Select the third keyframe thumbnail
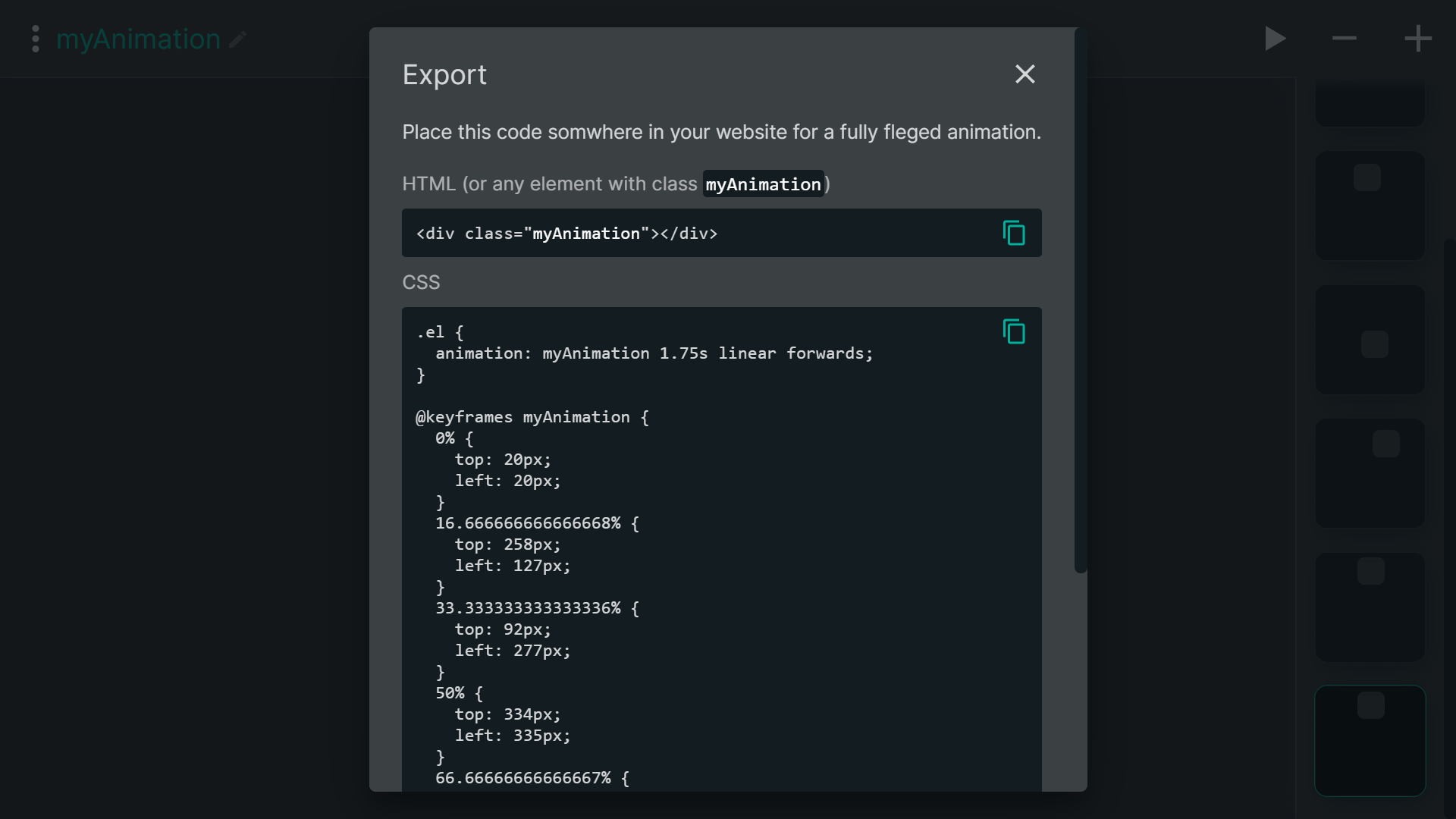 1370,340
